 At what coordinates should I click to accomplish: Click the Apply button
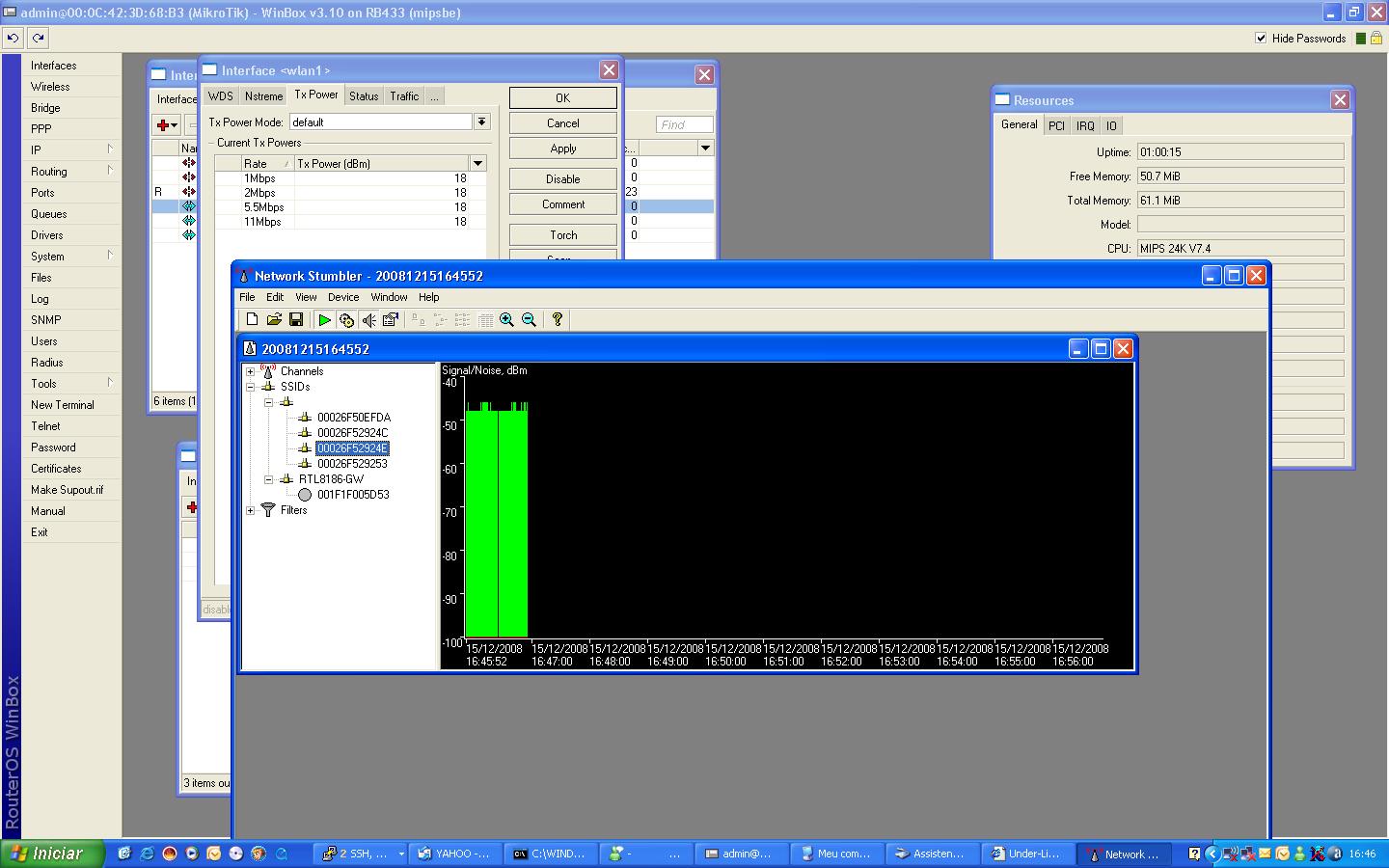click(x=562, y=149)
